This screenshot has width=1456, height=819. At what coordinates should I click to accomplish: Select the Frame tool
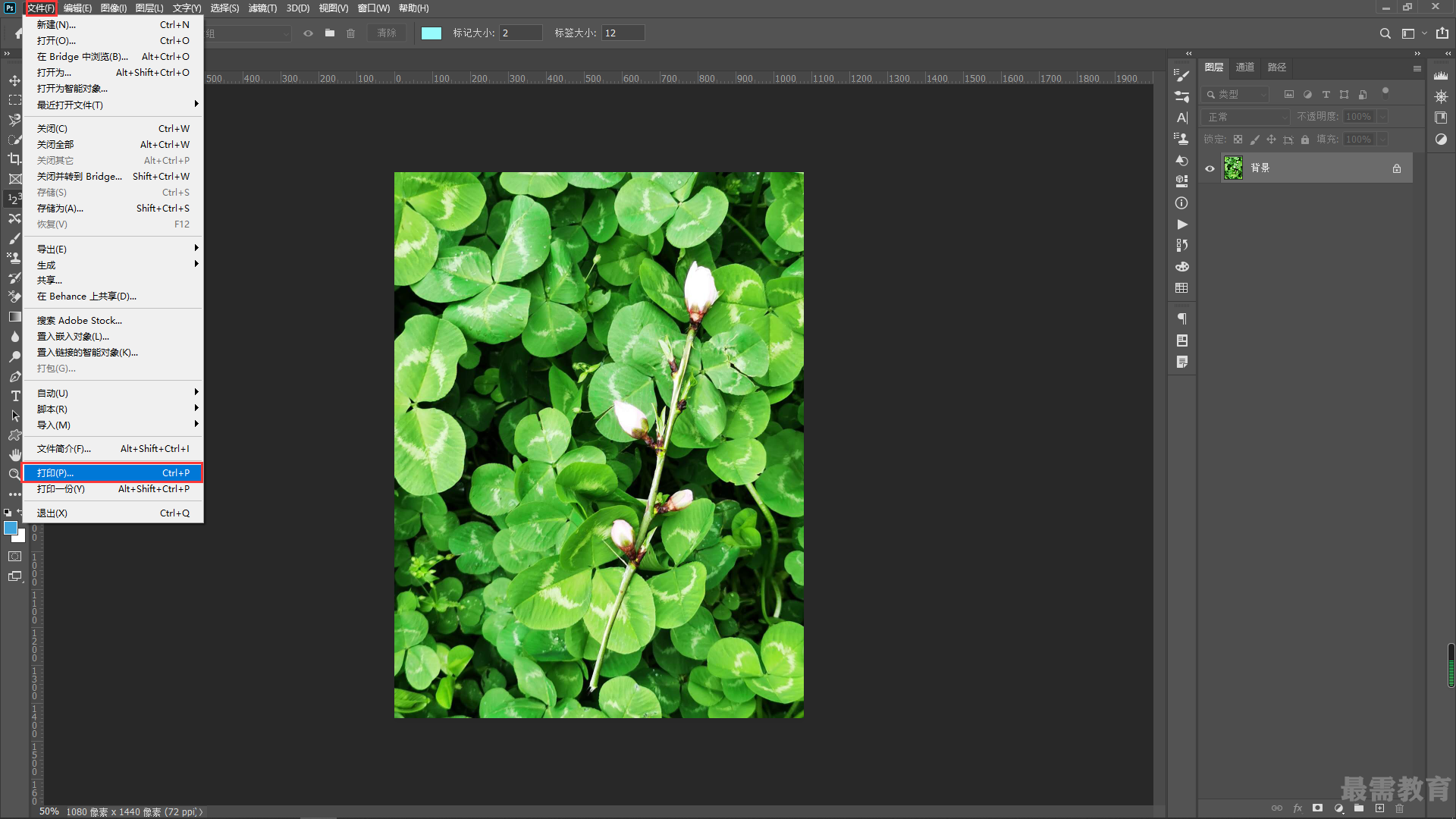[x=14, y=179]
